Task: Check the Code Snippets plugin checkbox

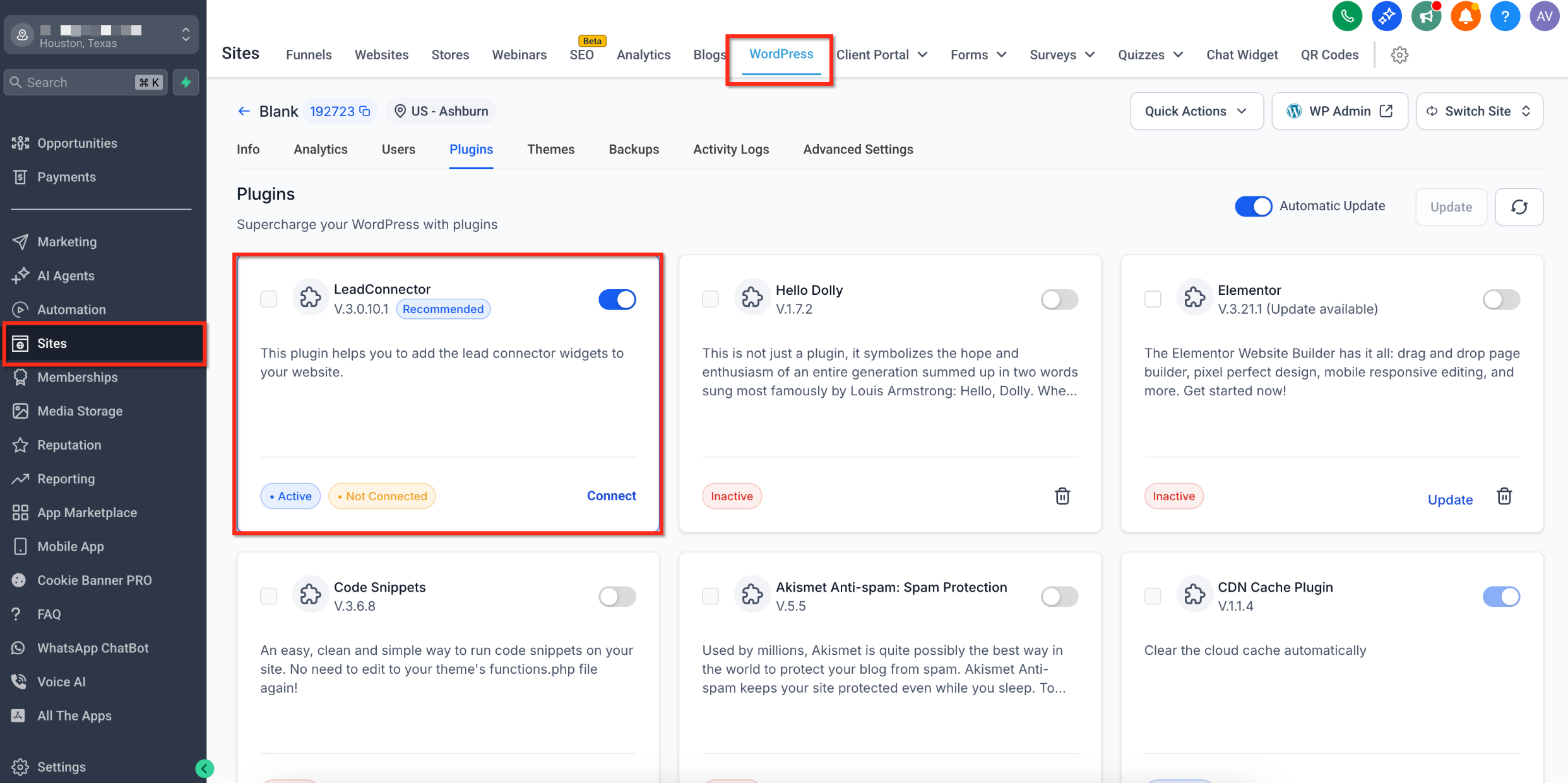Action: pyautogui.click(x=269, y=596)
